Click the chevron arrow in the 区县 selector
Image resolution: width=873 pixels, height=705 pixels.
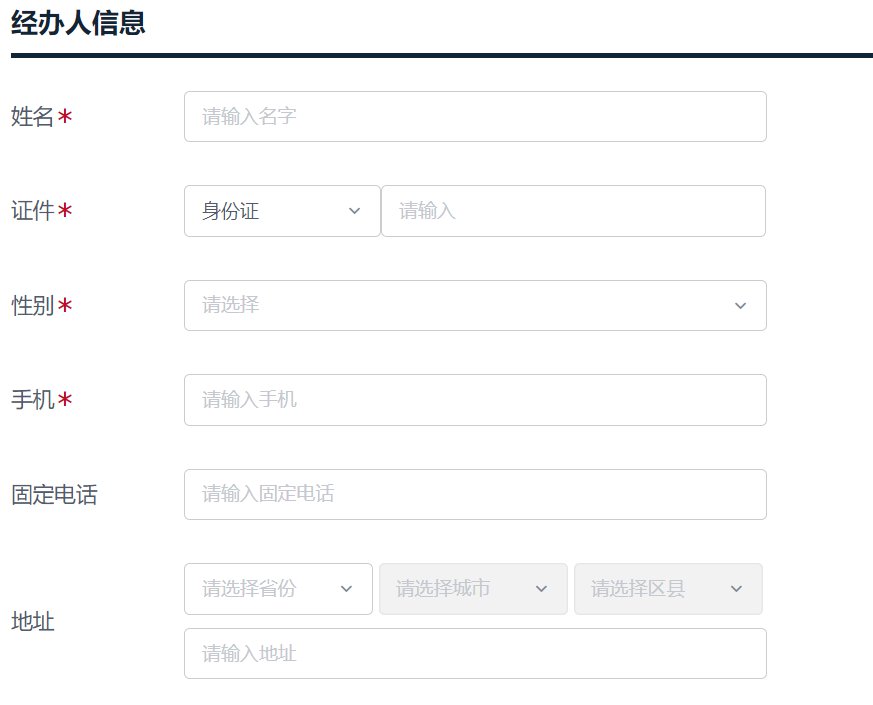coord(737,589)
